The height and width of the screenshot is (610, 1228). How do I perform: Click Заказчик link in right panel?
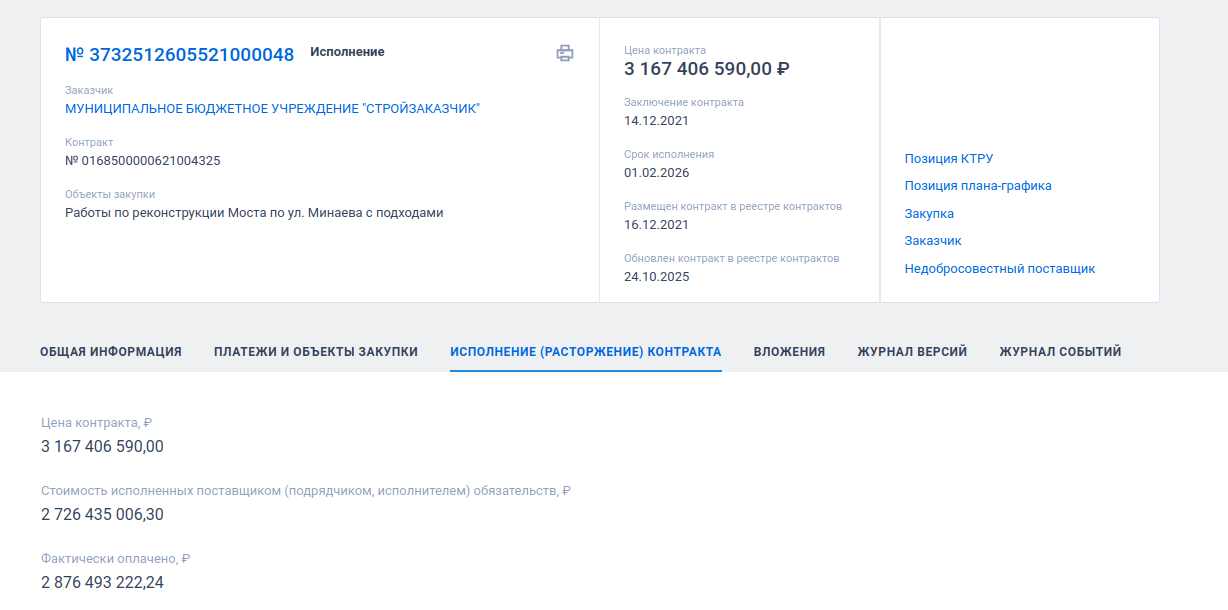(x=932, y=240)
